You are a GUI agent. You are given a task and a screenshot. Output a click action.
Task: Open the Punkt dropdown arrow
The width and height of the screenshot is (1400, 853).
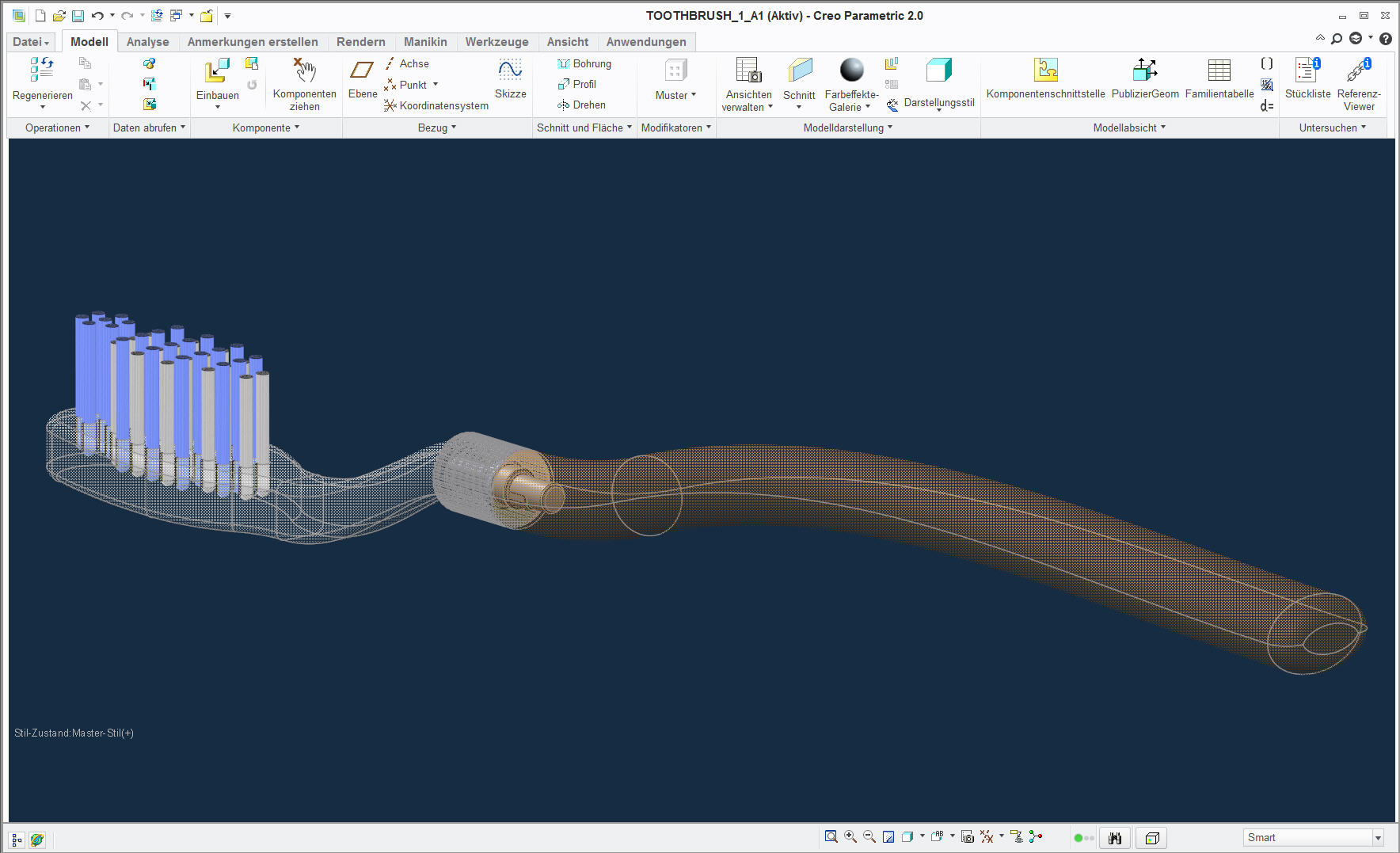[x=436, y=84]
